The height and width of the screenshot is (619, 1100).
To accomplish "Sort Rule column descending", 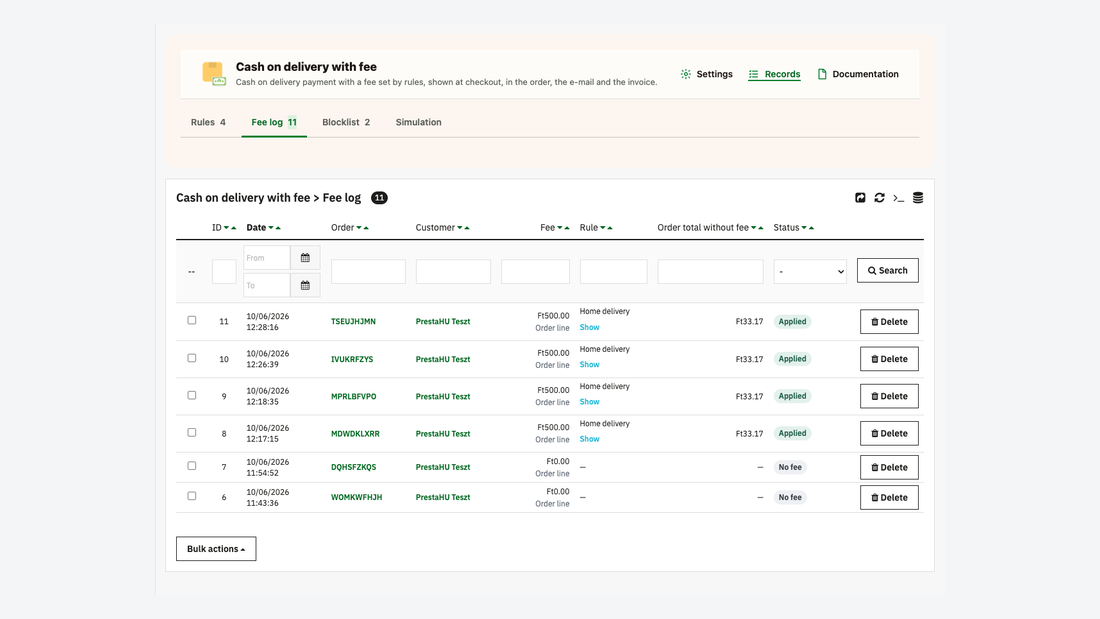I will (x=603, y=228).
